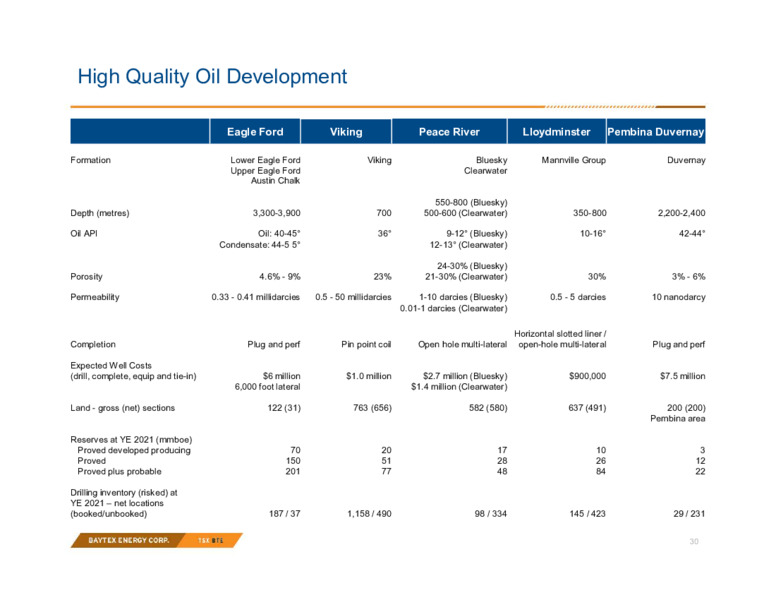Image resolution: width=776 pixels, height=600 pixels.
Task: Click the 'Expected Well Costs' label
Action: (111, 365)
